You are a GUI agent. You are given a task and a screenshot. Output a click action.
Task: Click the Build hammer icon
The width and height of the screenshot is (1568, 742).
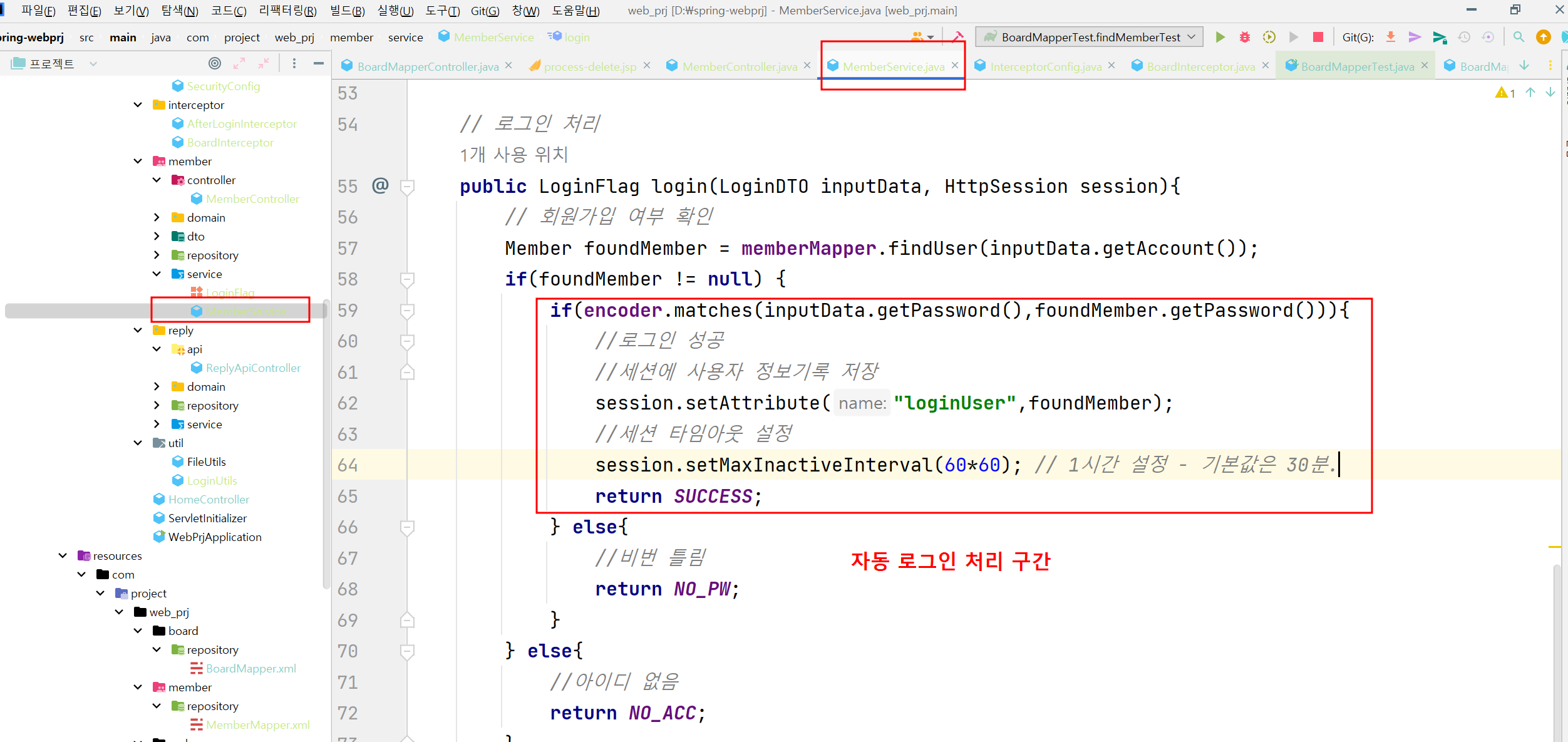(957, 37)
